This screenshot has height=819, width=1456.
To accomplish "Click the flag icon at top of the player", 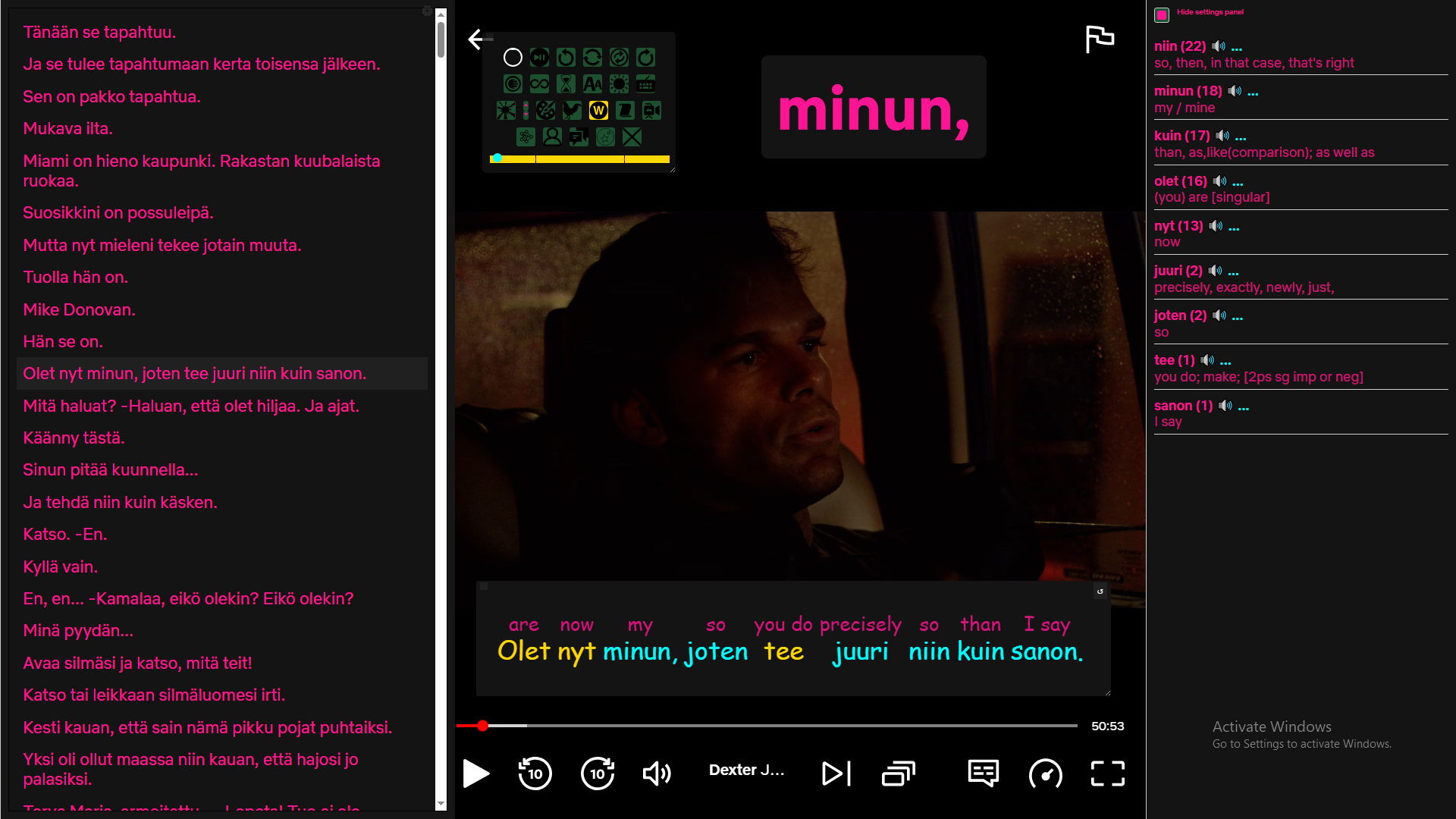I will 1100,39.
